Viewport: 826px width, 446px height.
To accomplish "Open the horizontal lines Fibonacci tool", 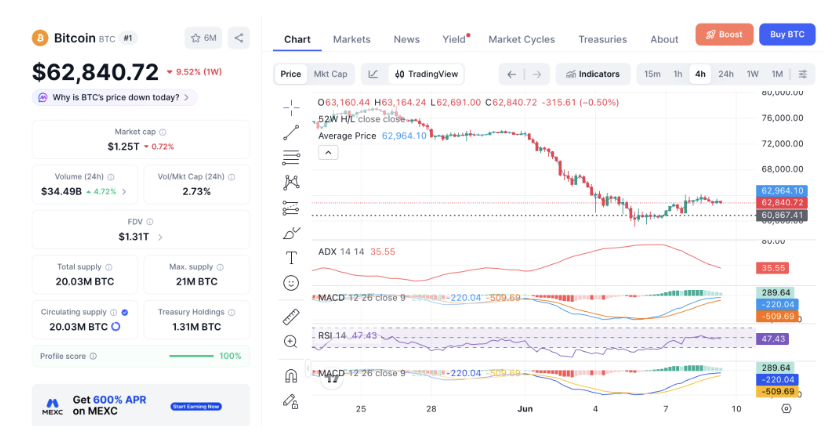I will (x=291, y=157).
